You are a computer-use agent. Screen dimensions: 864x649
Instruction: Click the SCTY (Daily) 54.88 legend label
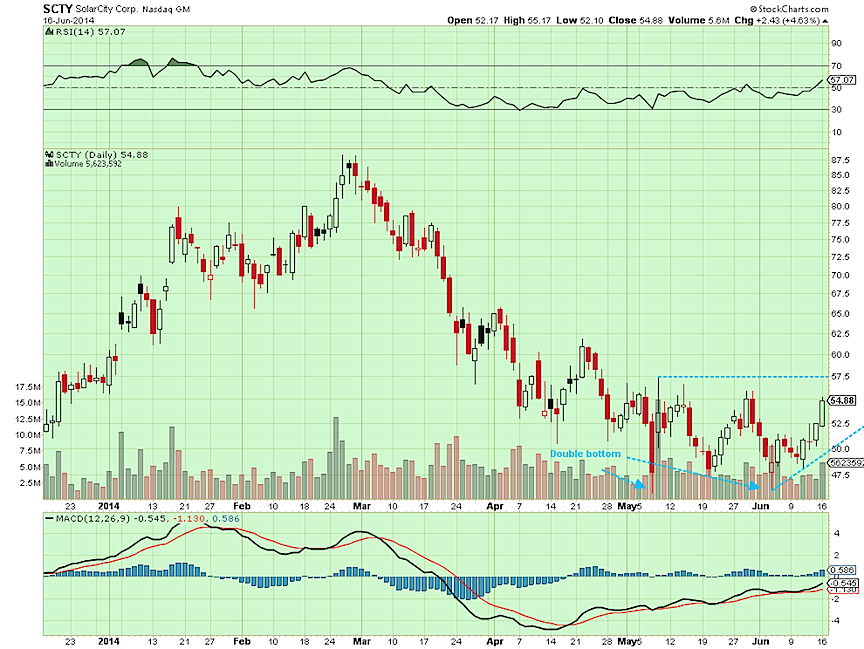tap(102, 155)
